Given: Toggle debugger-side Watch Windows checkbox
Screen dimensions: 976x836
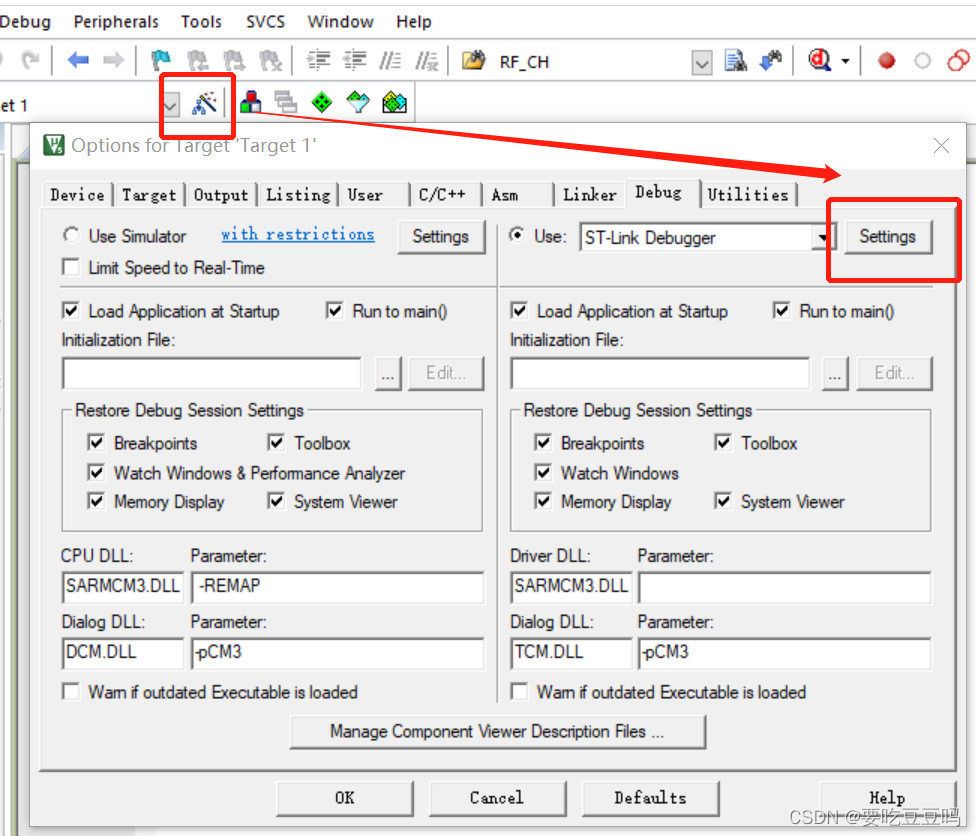Looking at the screenshot, I should (x=543, y=472).
